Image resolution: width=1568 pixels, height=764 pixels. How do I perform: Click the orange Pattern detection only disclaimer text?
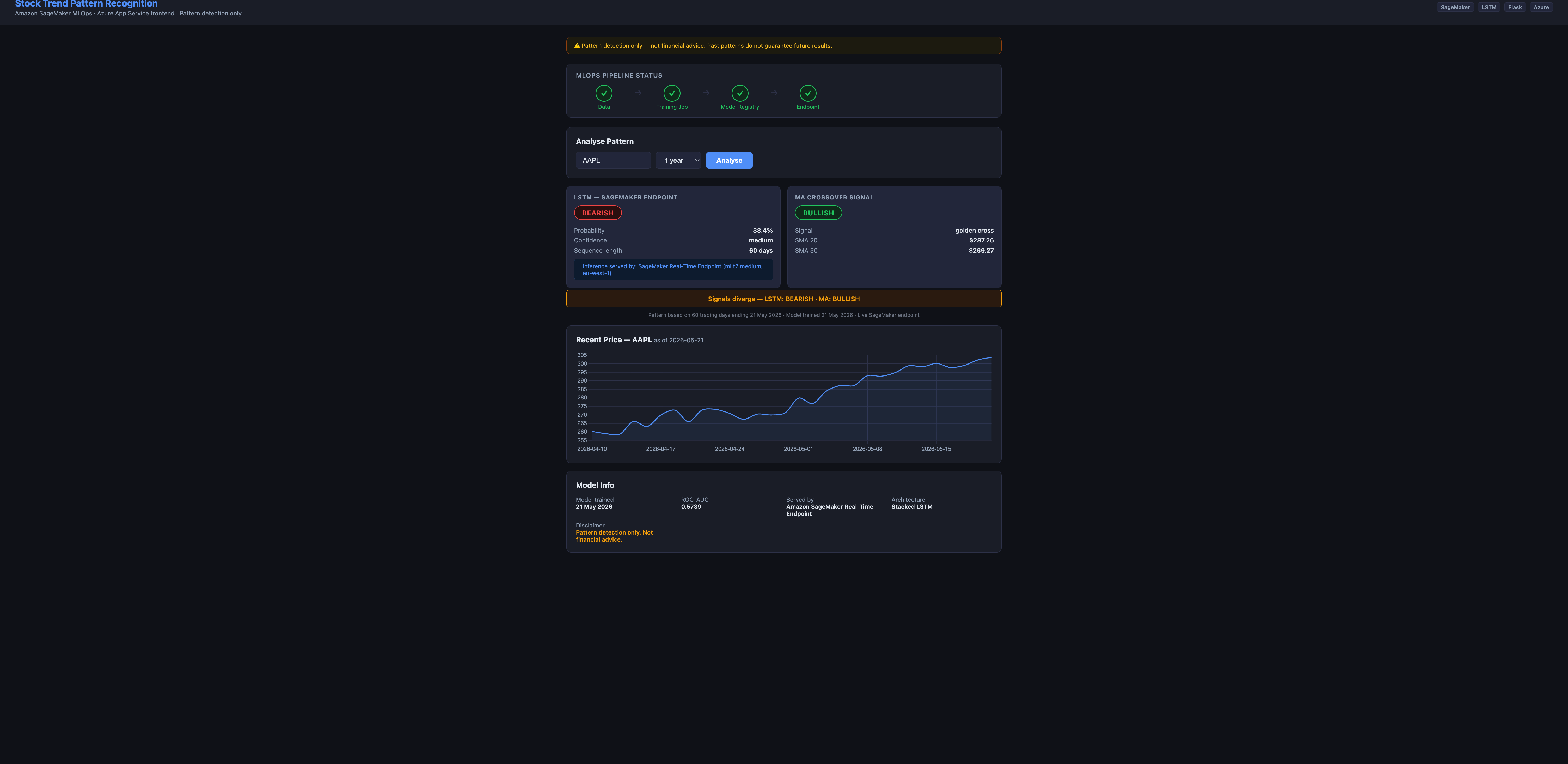[x=614, y=536]
